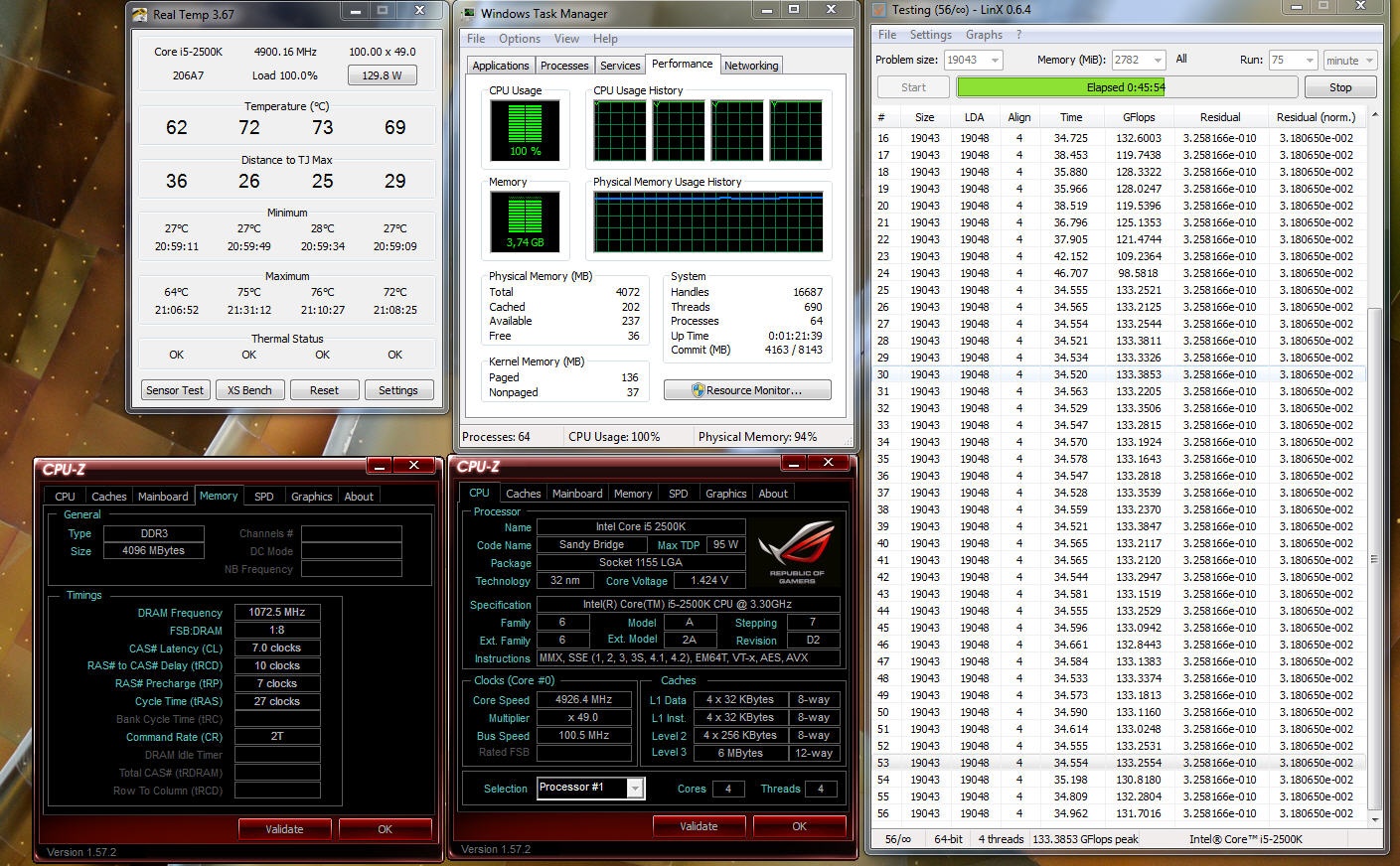1400x866 pixels.
Task: Click the Task Manager title bar icon
Action: pyautogui.click(x=468, y=13)
